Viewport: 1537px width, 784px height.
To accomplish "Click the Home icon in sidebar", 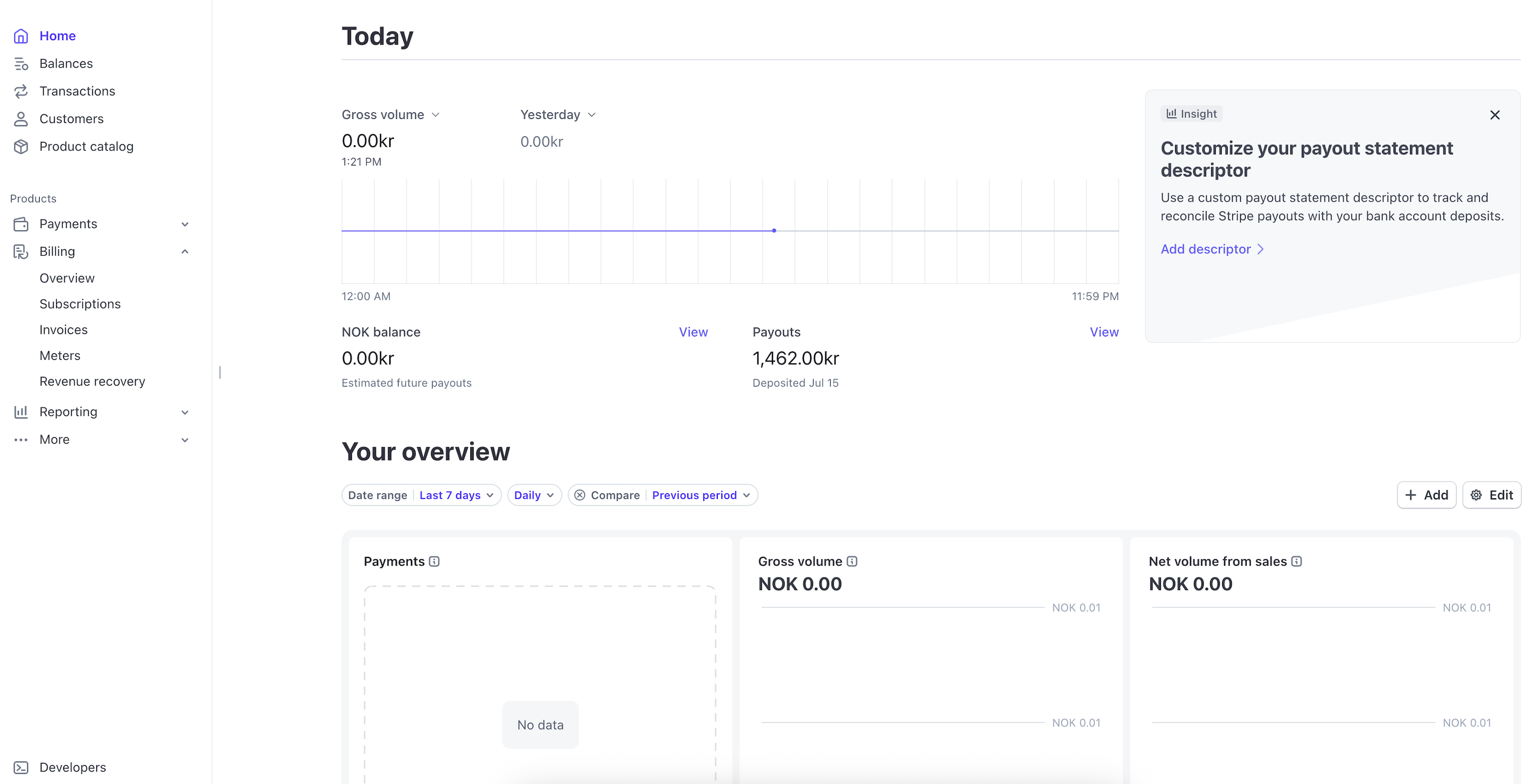I will (x=21, y=36).
